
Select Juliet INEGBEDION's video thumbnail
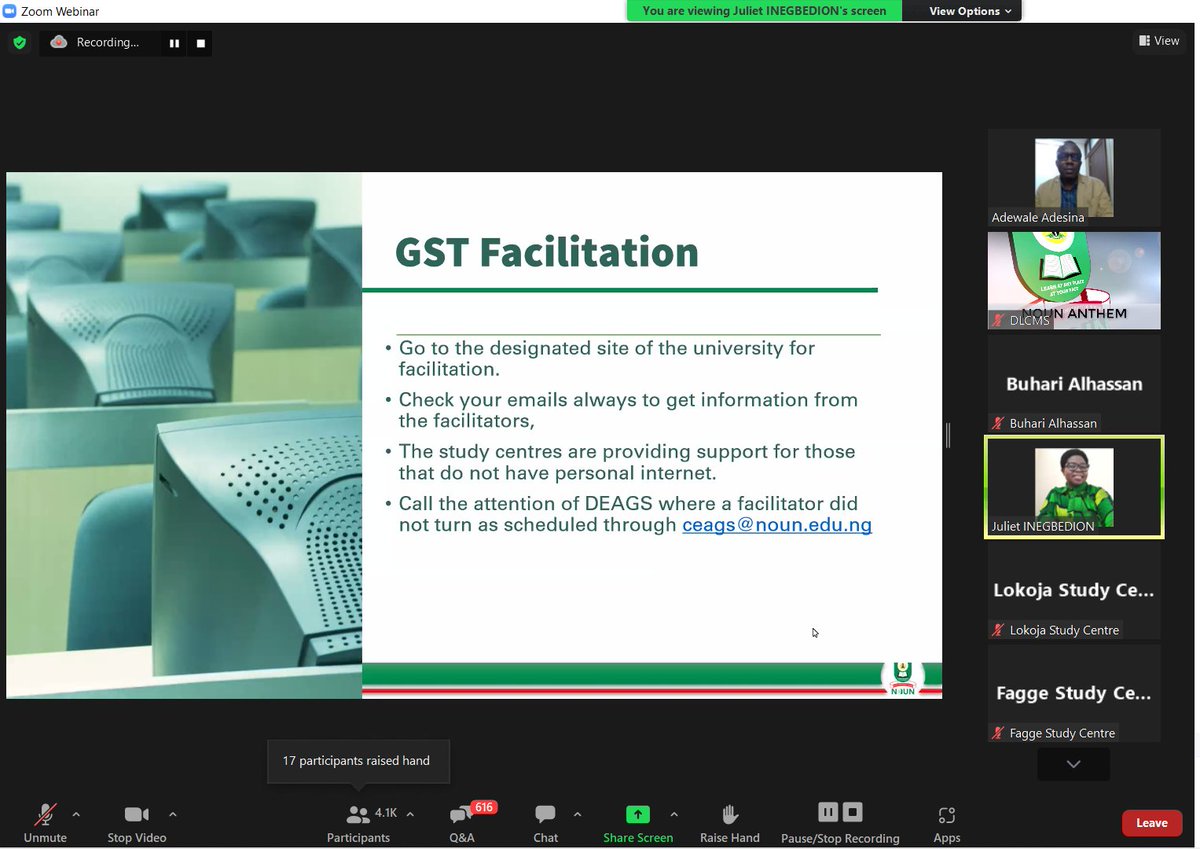[x=1074, y=487]
